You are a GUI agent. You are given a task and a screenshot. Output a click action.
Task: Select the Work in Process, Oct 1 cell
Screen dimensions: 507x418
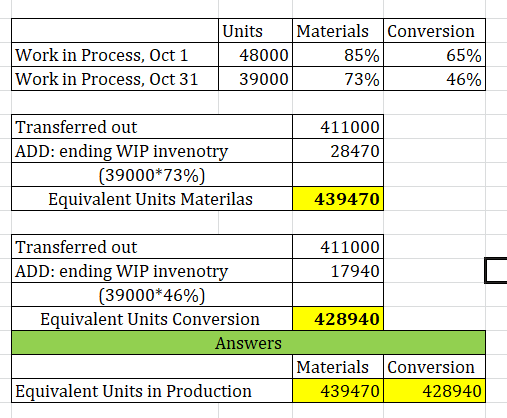[x=115, y=55]
